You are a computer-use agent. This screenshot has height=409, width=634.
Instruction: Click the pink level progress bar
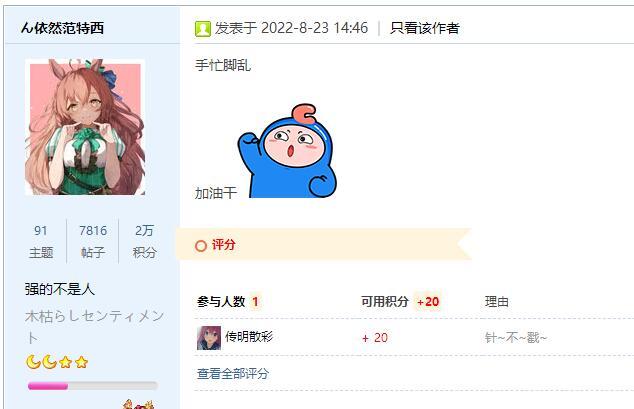(x=92, y=386)
